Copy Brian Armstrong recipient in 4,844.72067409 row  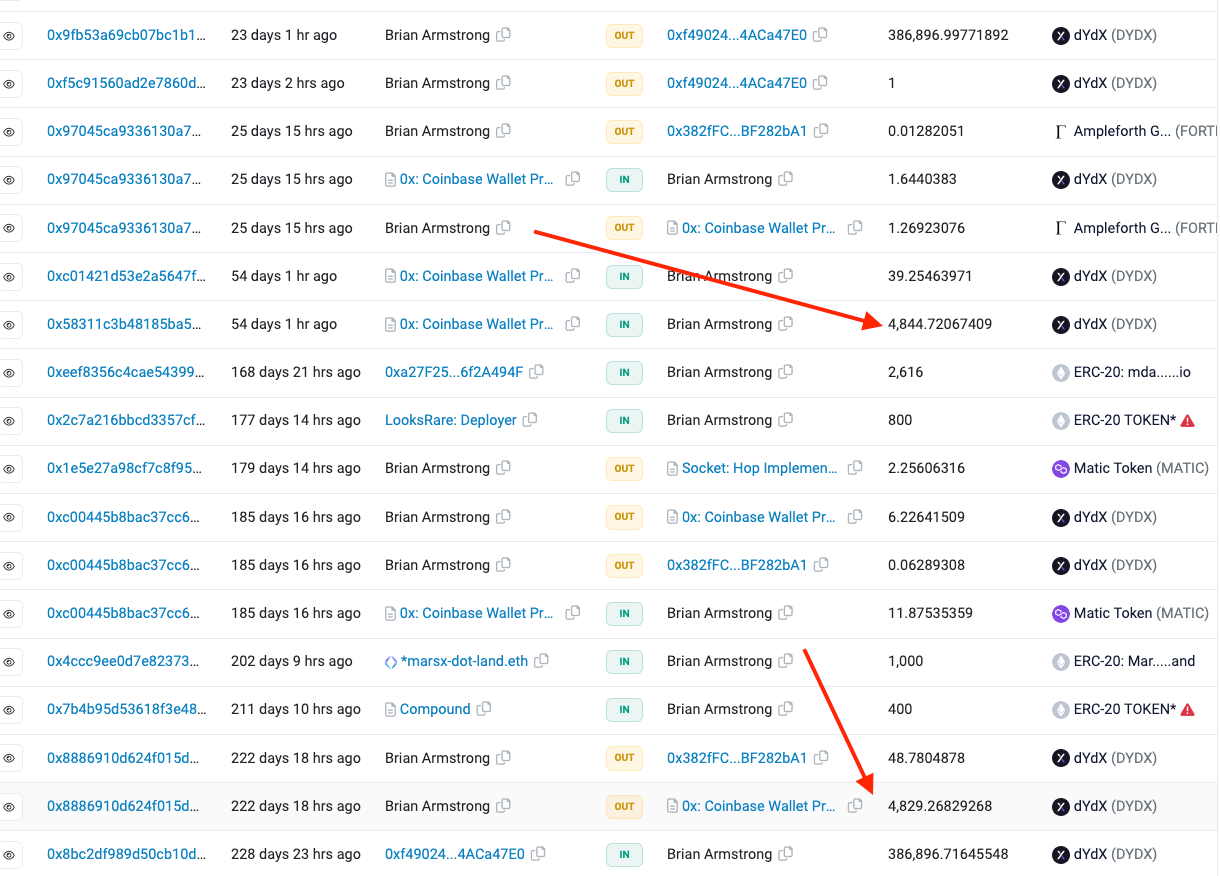coord(786,324)
